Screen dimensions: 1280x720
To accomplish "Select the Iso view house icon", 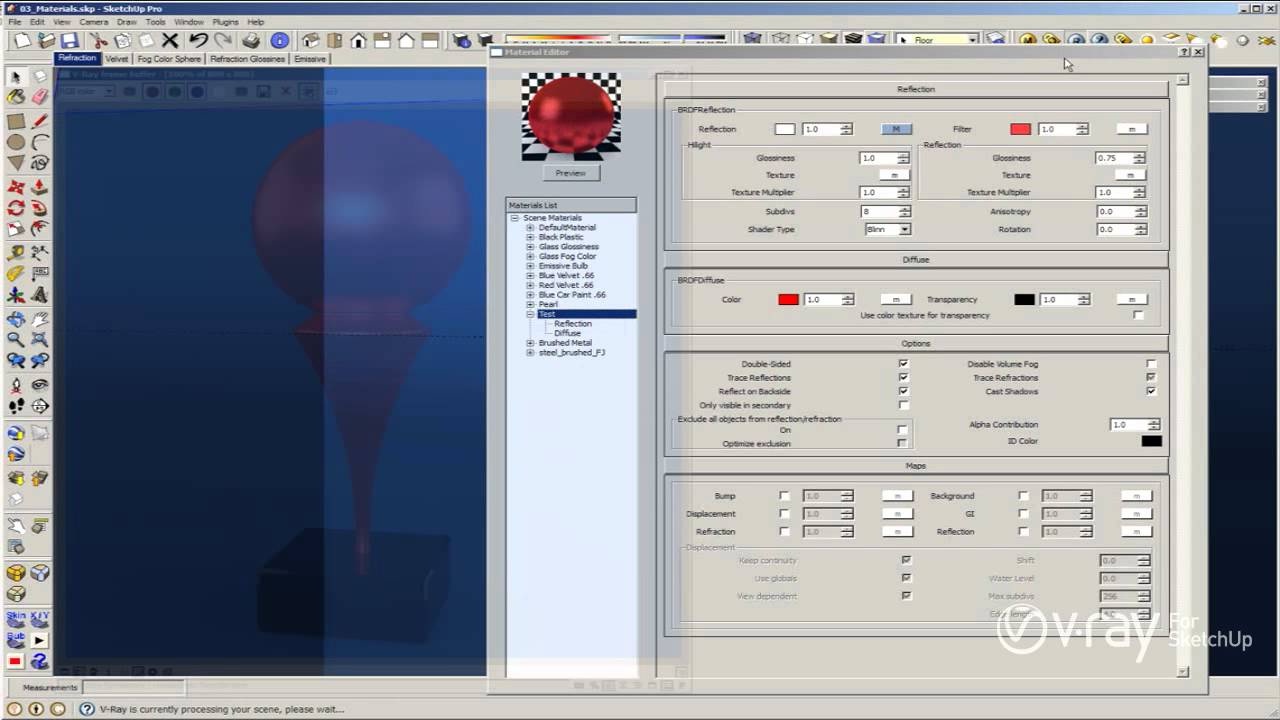I will click(311, 40).
